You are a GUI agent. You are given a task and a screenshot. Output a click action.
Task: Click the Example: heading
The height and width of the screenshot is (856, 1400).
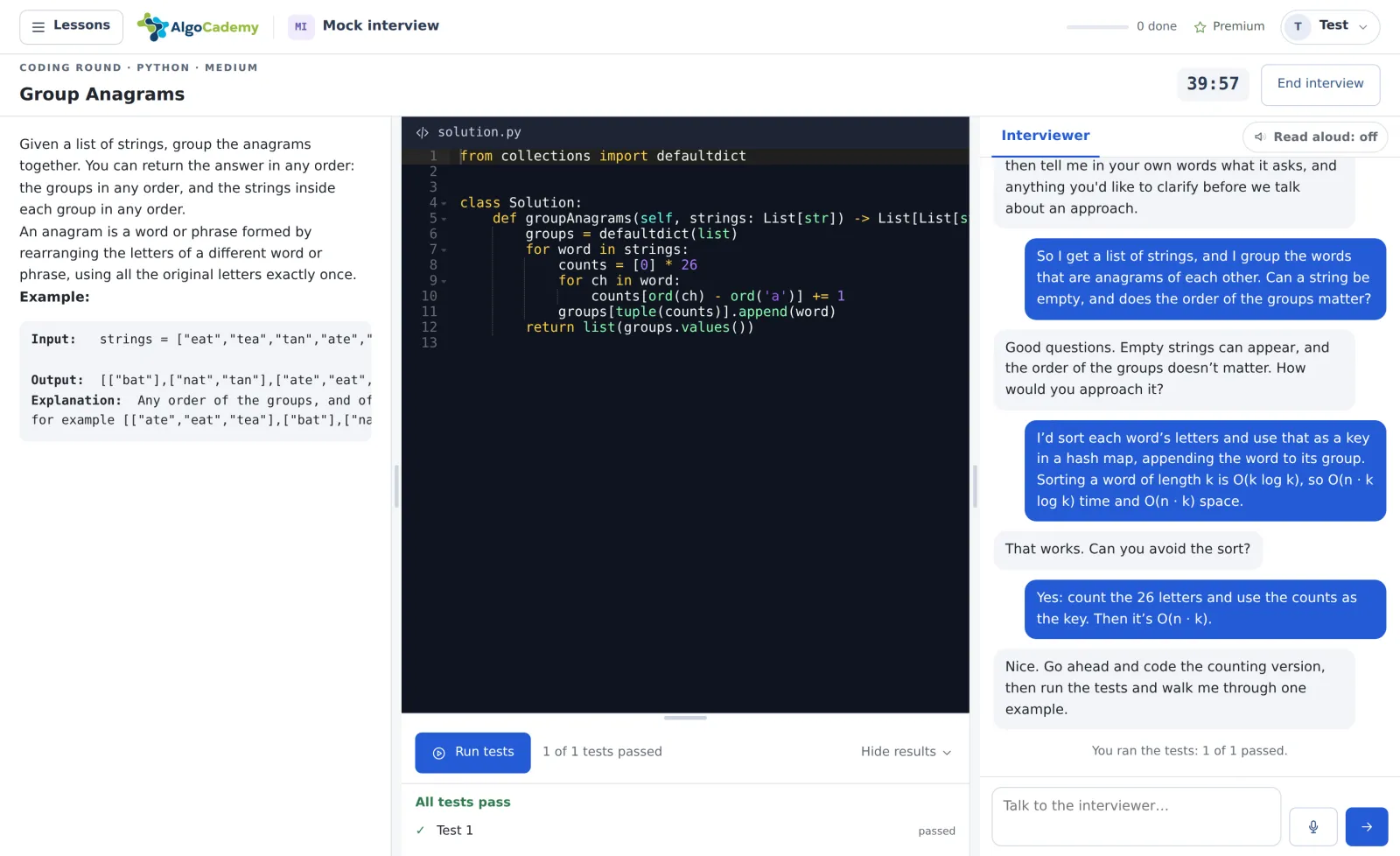click(54, 297)
